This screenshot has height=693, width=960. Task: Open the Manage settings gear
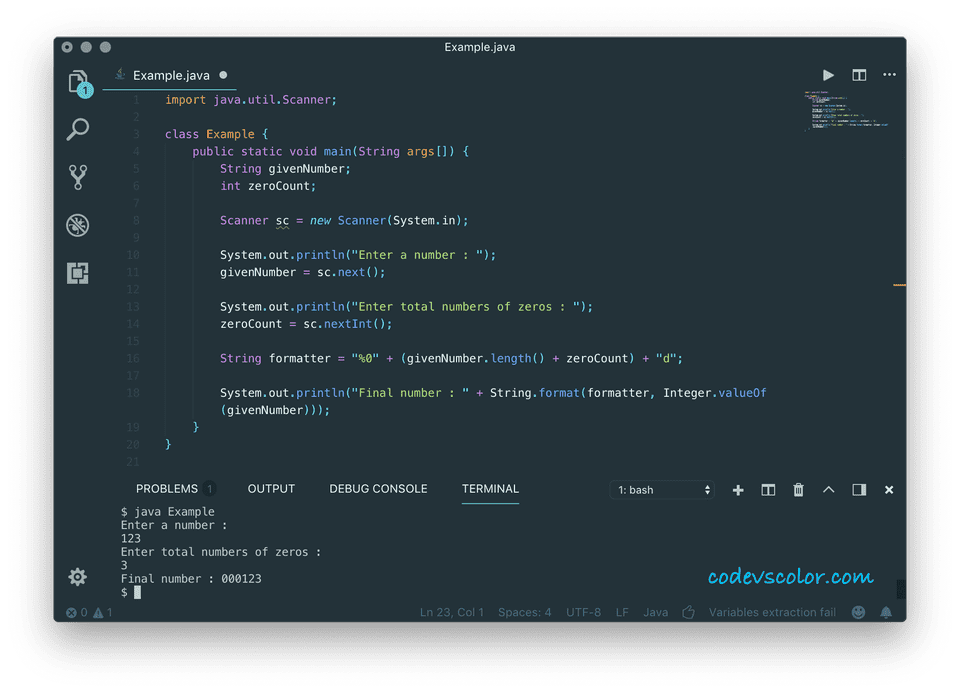point(78,577)
